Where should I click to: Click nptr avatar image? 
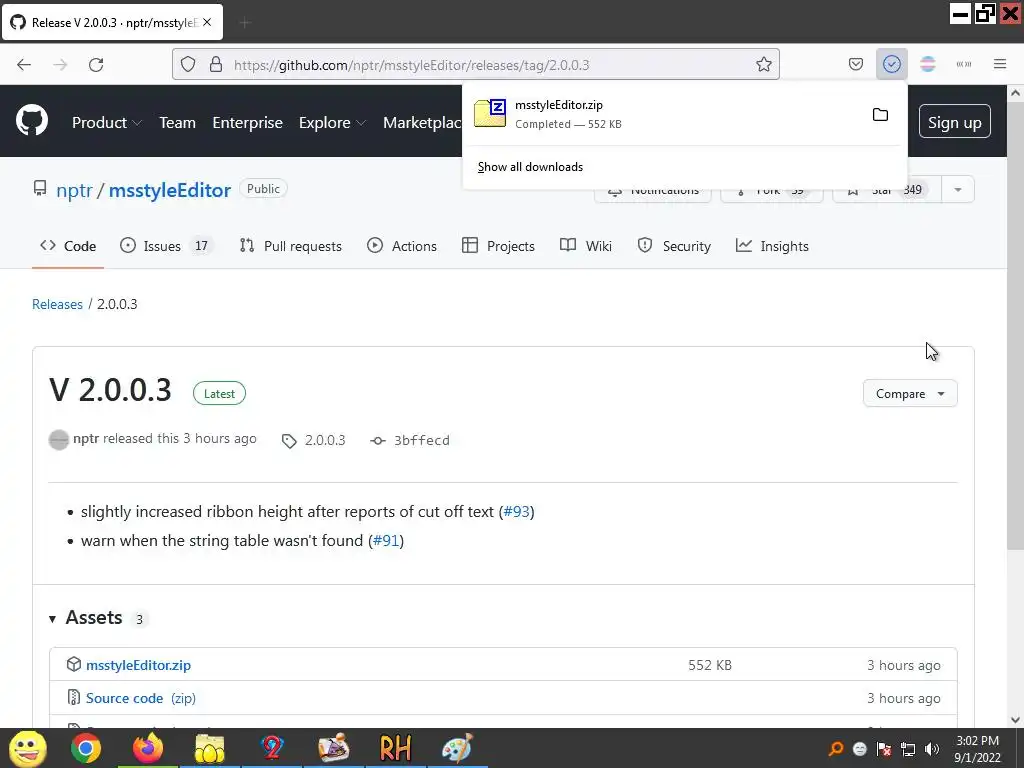59,440
